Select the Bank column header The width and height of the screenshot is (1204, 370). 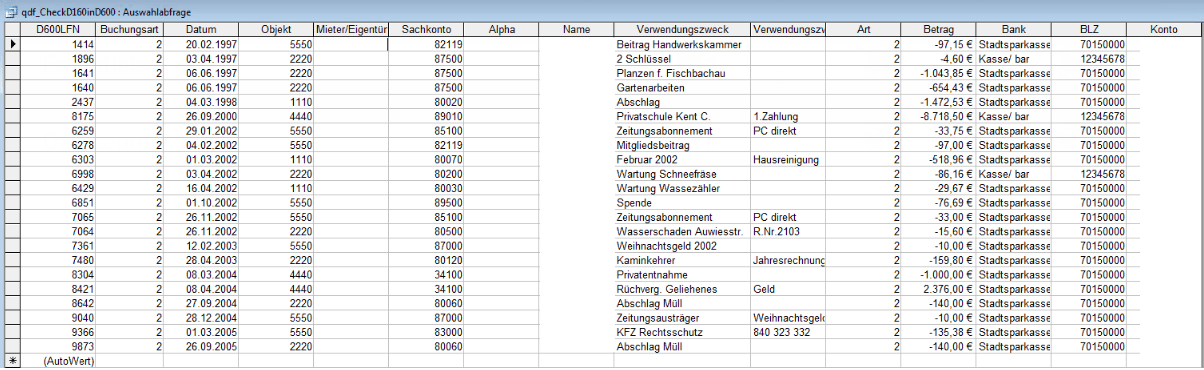pyautogui.click(x=1014, y=31)
